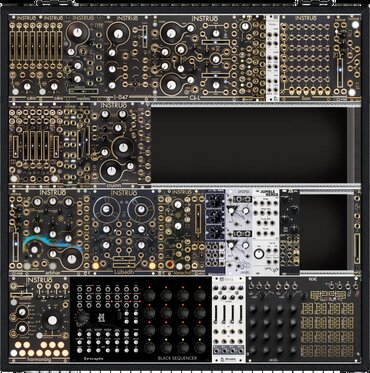Click the large bottom knob on cruinn

111,171
